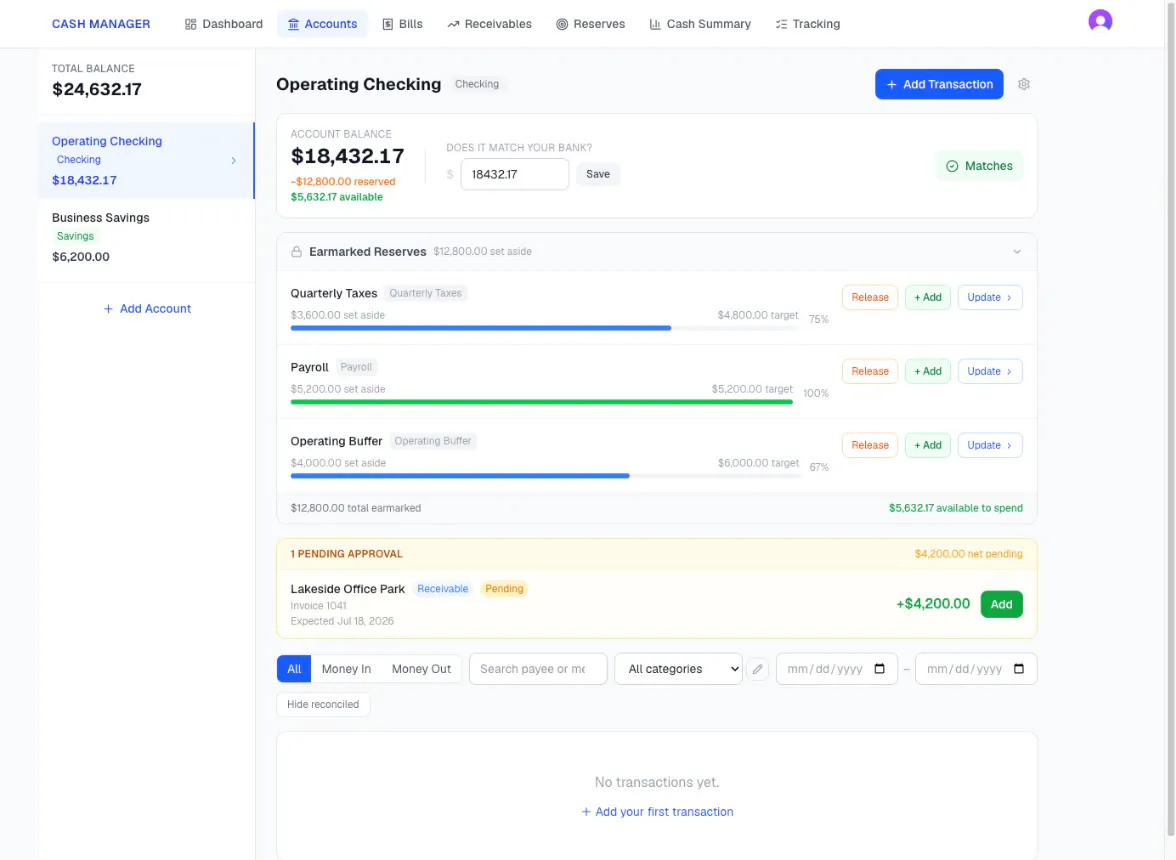View the Cash Summary tab
Screen dimensions: 1176x860
(x=700, y=24)
